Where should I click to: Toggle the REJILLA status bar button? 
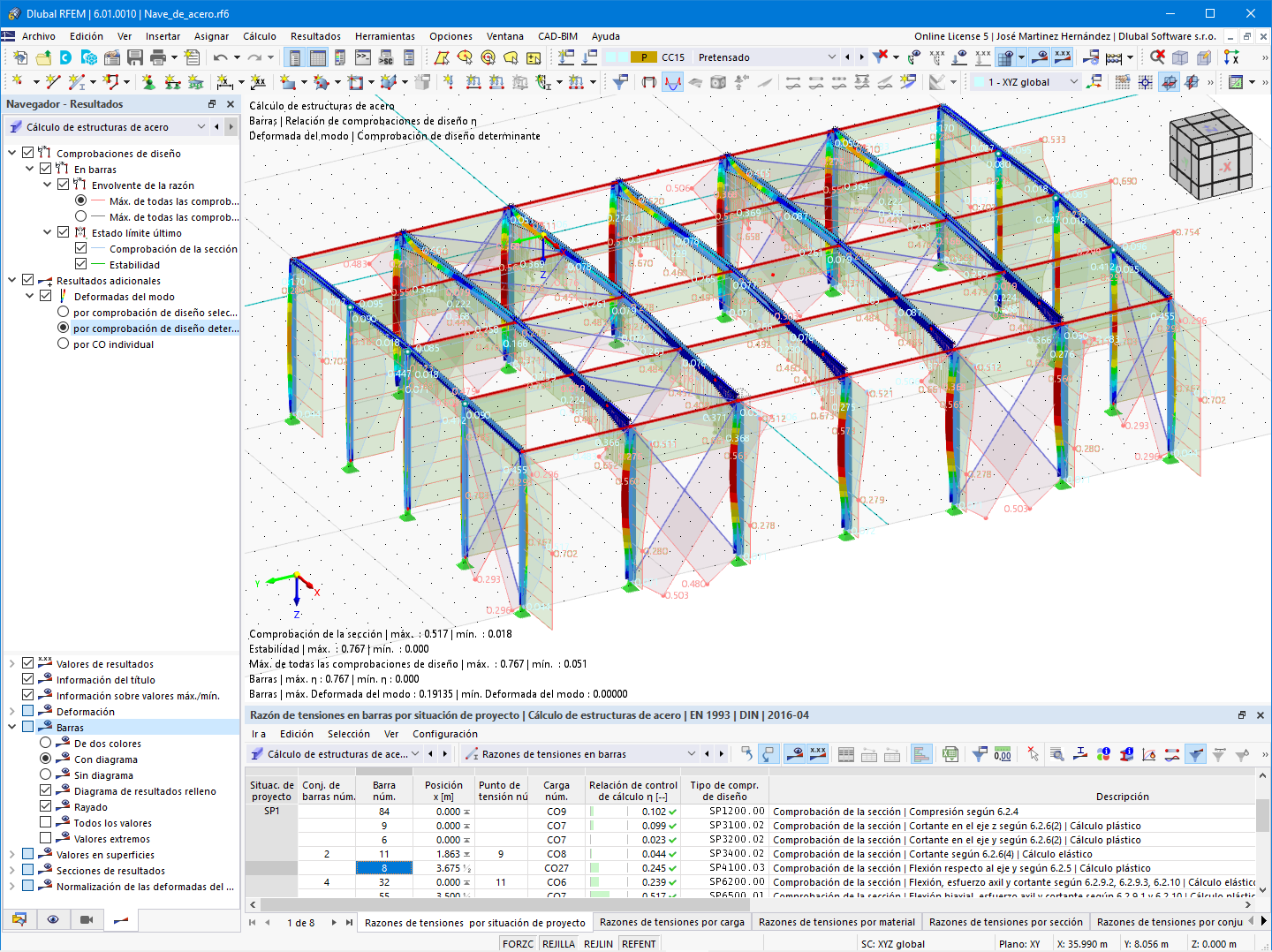click(x=558, y=944)
